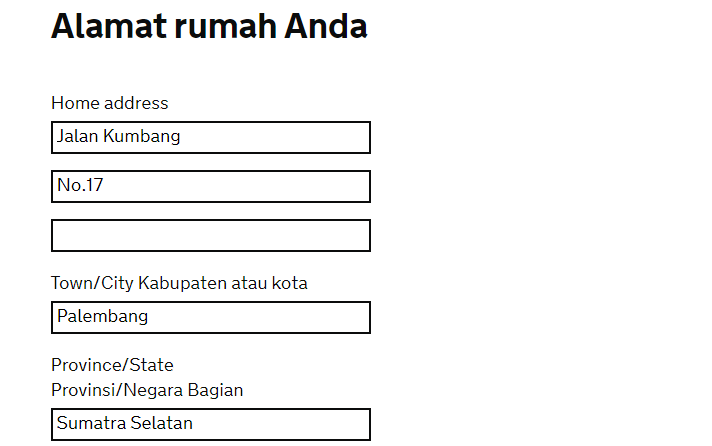The height and width of the screenshot is (446, 712).
Task: Select the empty third address line field
Action: [210, 235]
